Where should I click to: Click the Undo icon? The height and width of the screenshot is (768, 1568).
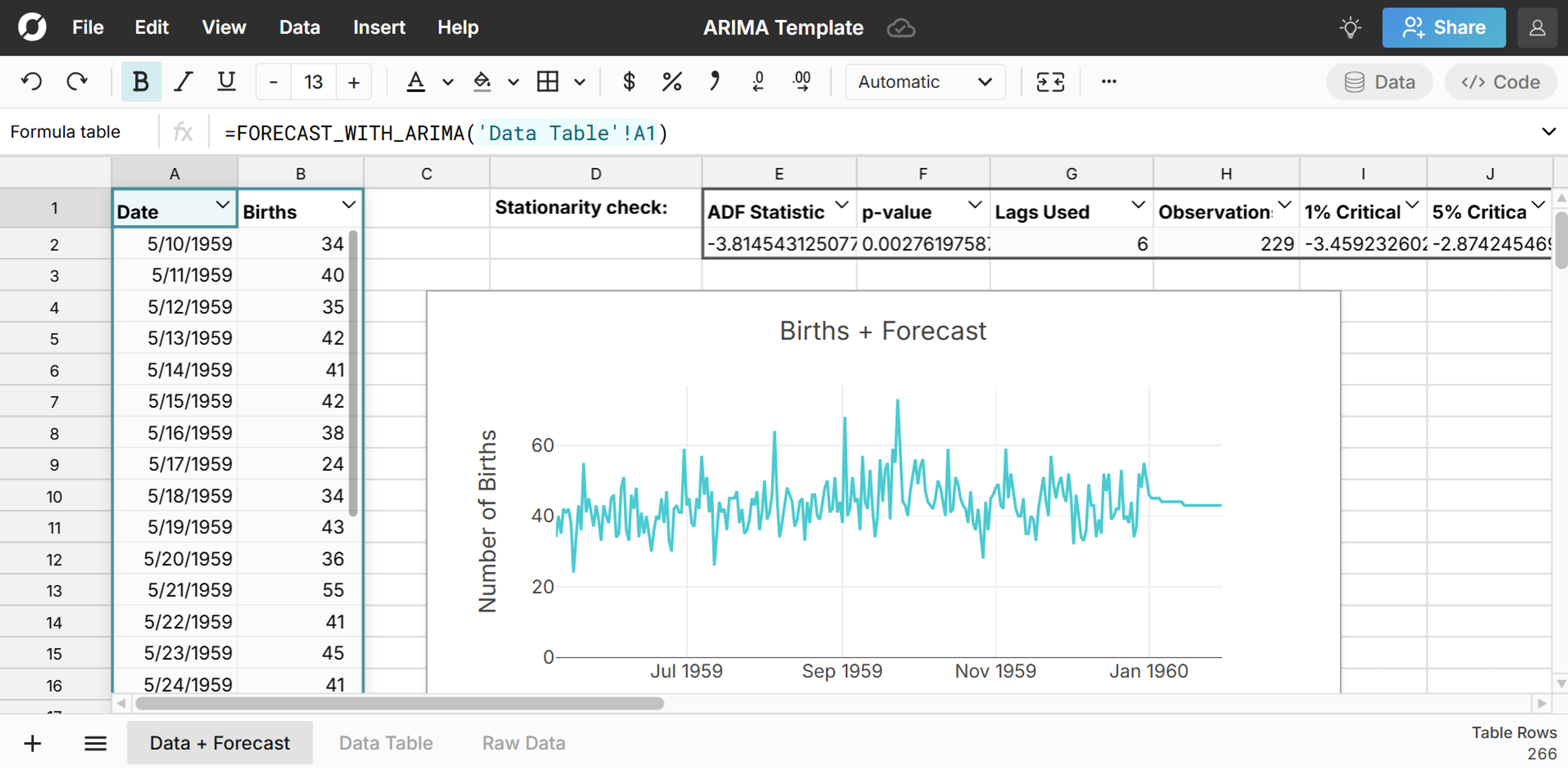coord(32,82)
